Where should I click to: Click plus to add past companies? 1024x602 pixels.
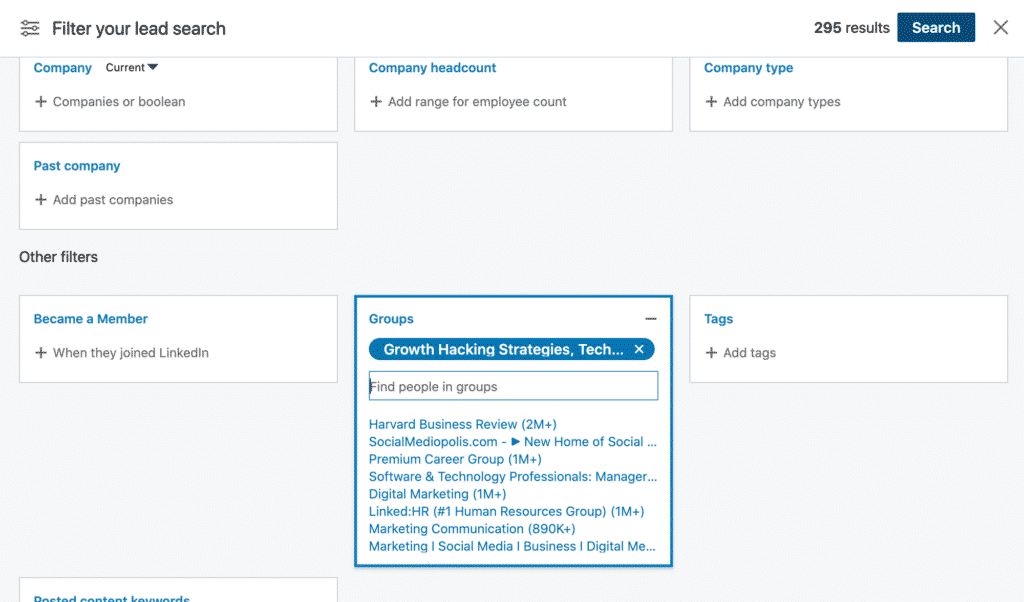[x=40, y=200]
